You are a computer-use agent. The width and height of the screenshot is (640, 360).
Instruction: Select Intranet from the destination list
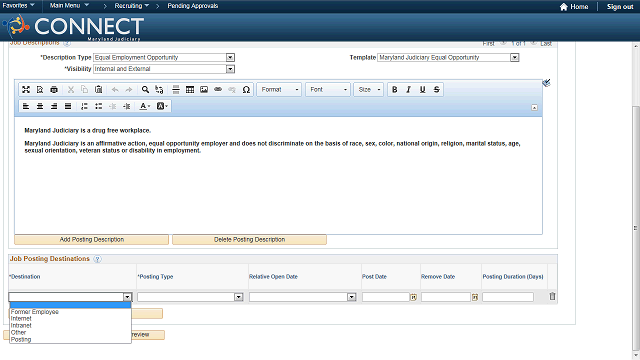(21, 326)
